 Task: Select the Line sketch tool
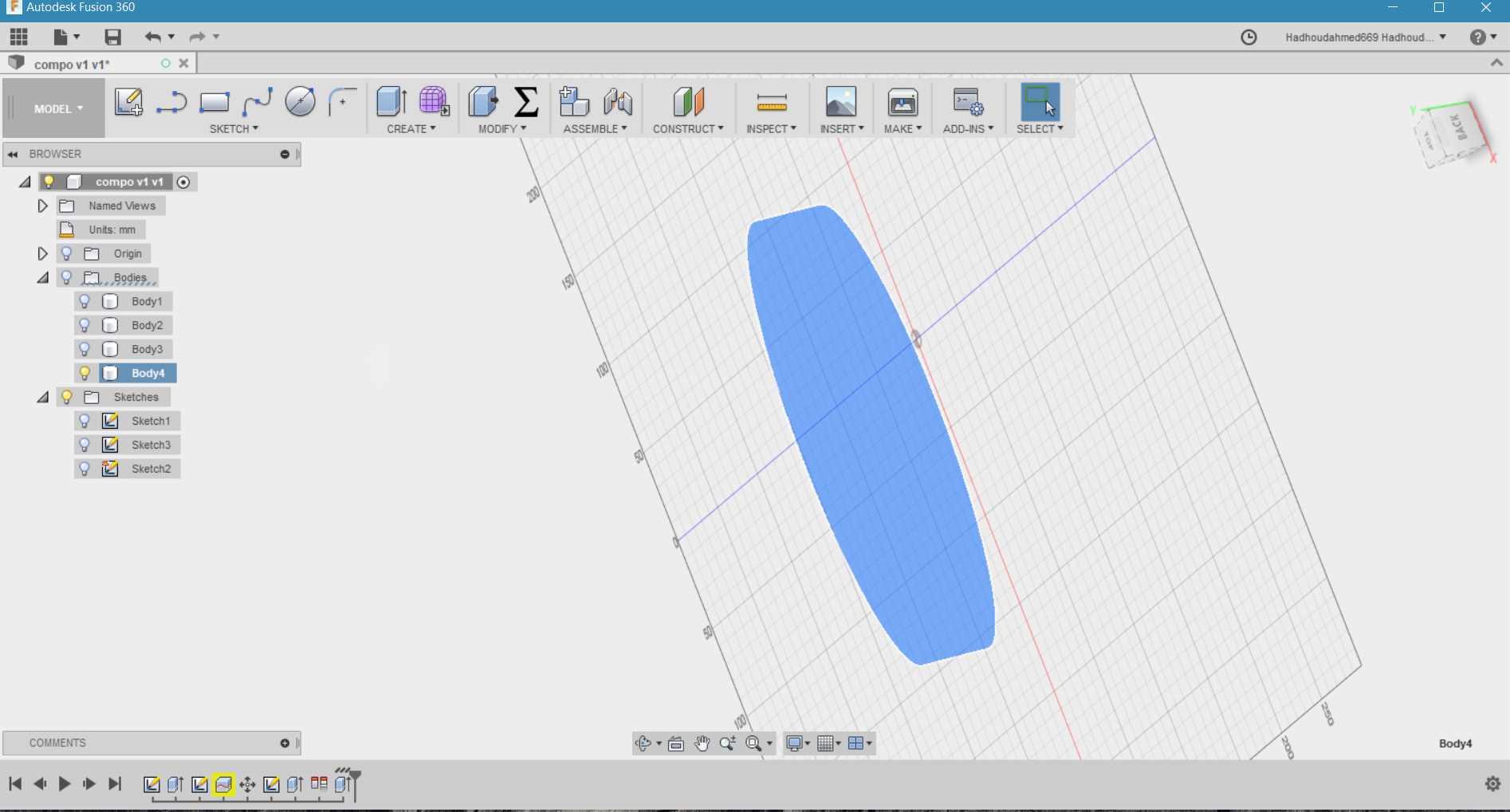[171, 102]
